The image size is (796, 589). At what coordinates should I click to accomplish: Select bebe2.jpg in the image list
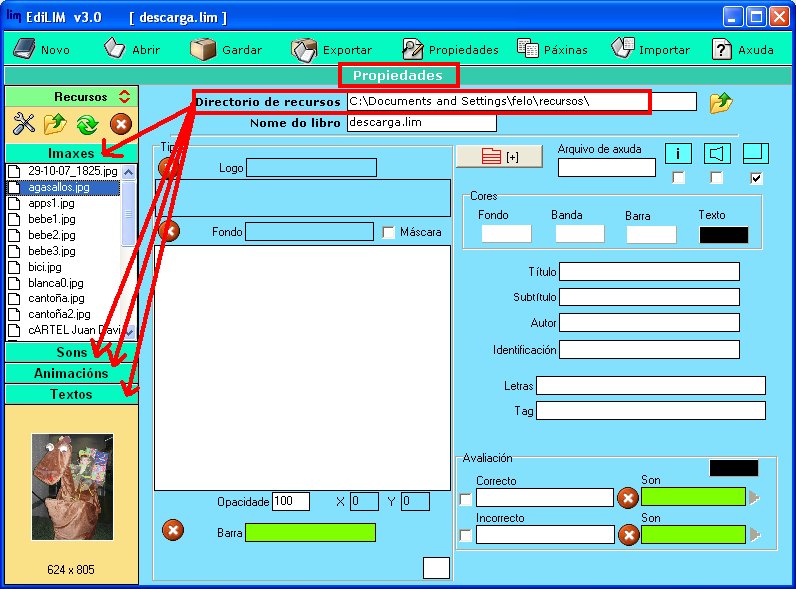point(51,235)
